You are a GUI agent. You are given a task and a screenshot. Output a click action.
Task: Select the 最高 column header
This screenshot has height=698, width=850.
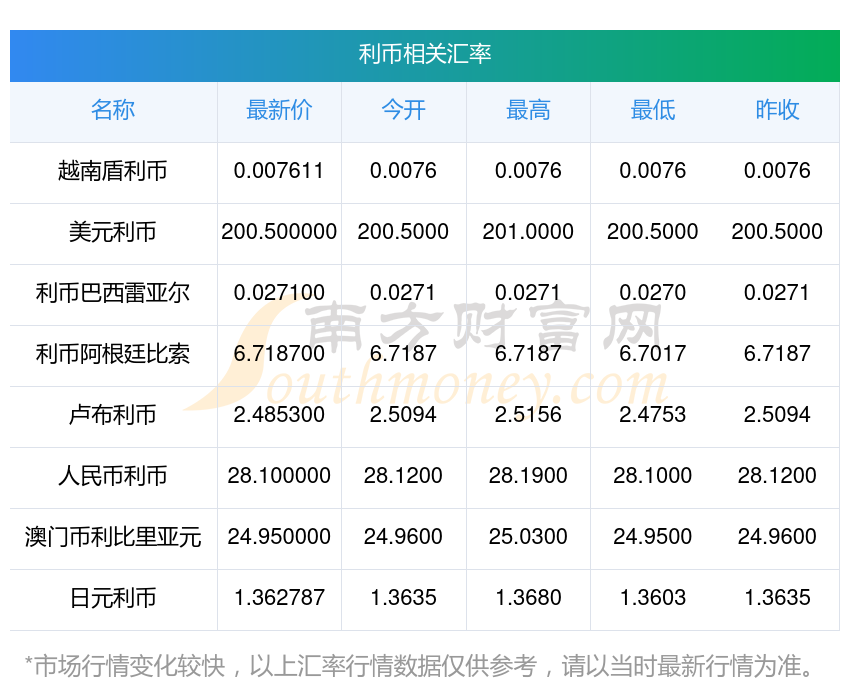click(x=528, y=110)
